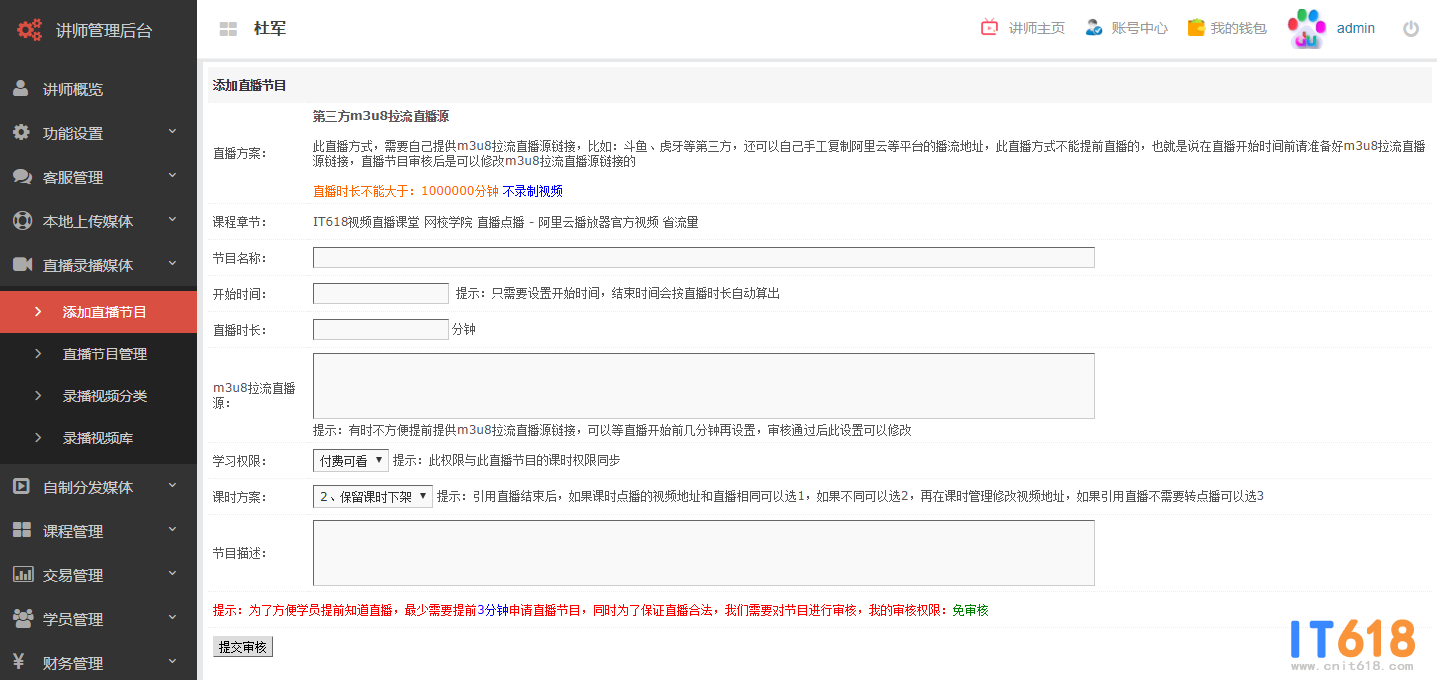Screen dimensions: 1437x680
Task: Click into the m3u8拉流直播源 textarea
Action: click(x=703, y=386)
